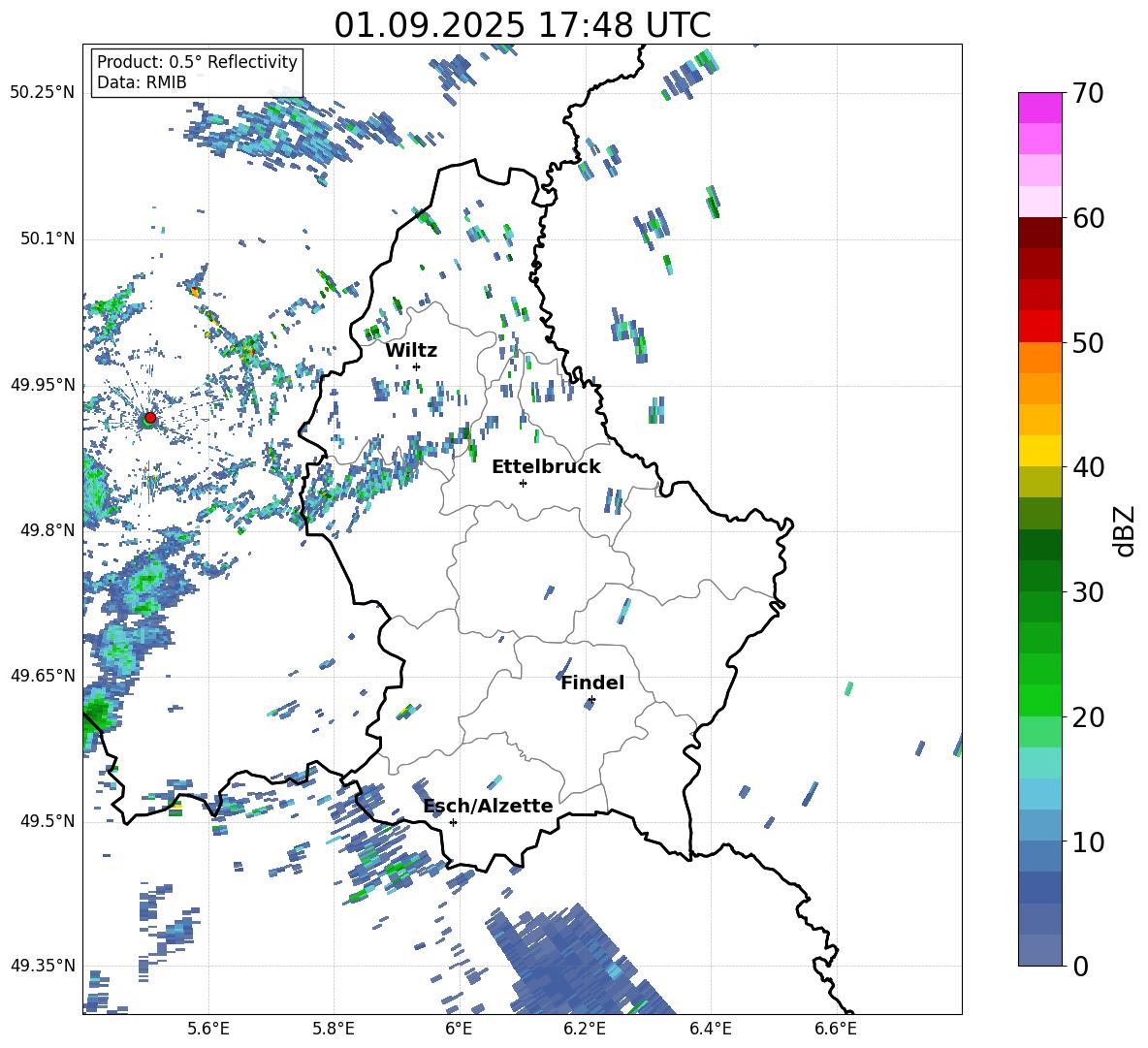
Task: Click the '01.09.2025 17:48 UTC' title
Action: pyautogui.click(x=522, y=25)
